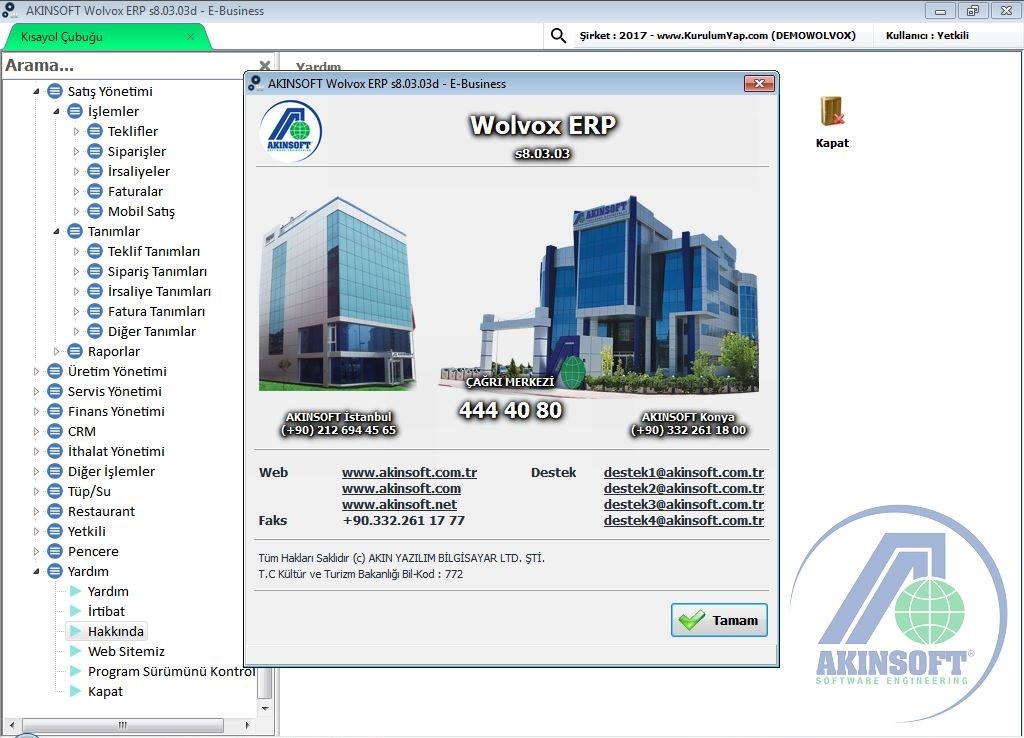Expand the CRM tree node
Viewport: 1024px width, 738px height.
click(x=37, y=432)
